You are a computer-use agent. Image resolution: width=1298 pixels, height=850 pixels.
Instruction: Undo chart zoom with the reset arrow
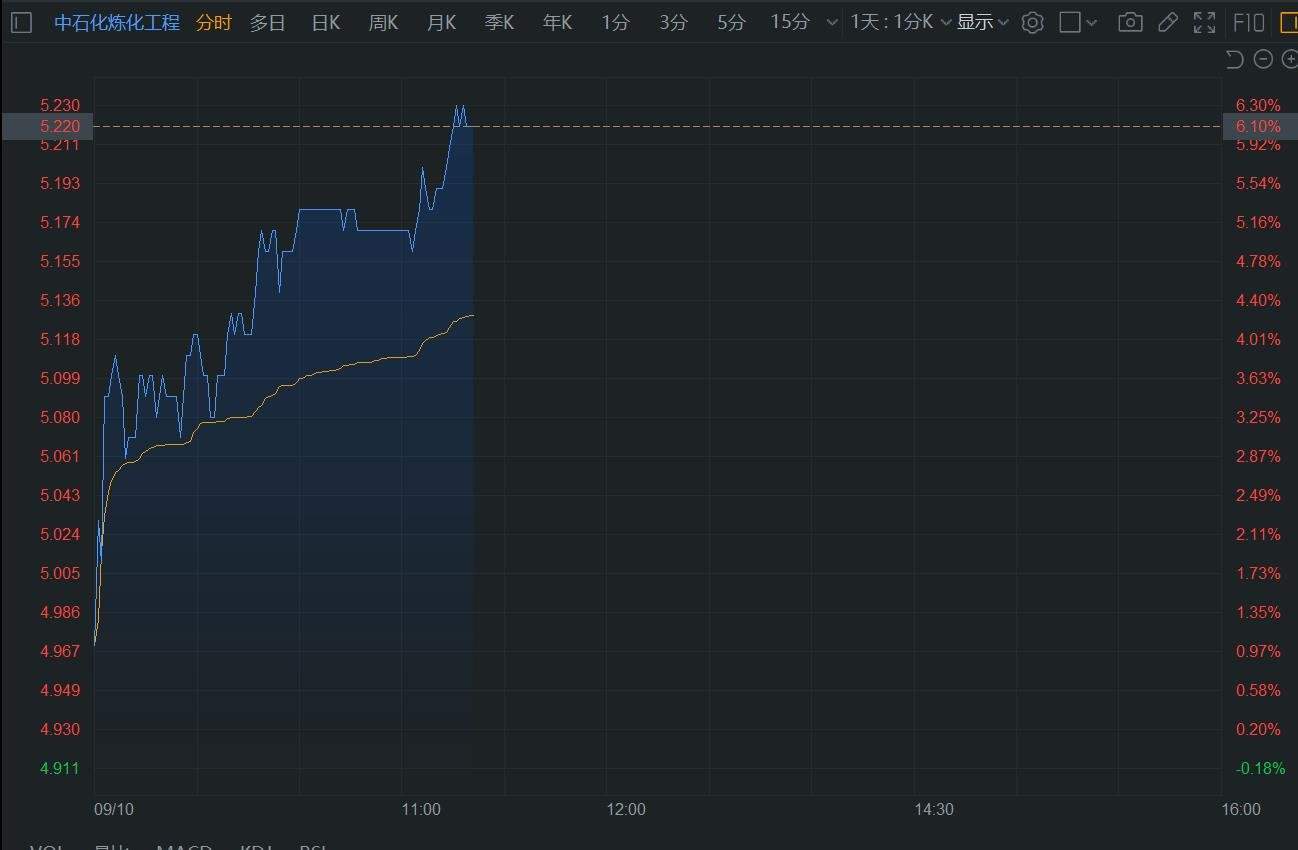1235,60
